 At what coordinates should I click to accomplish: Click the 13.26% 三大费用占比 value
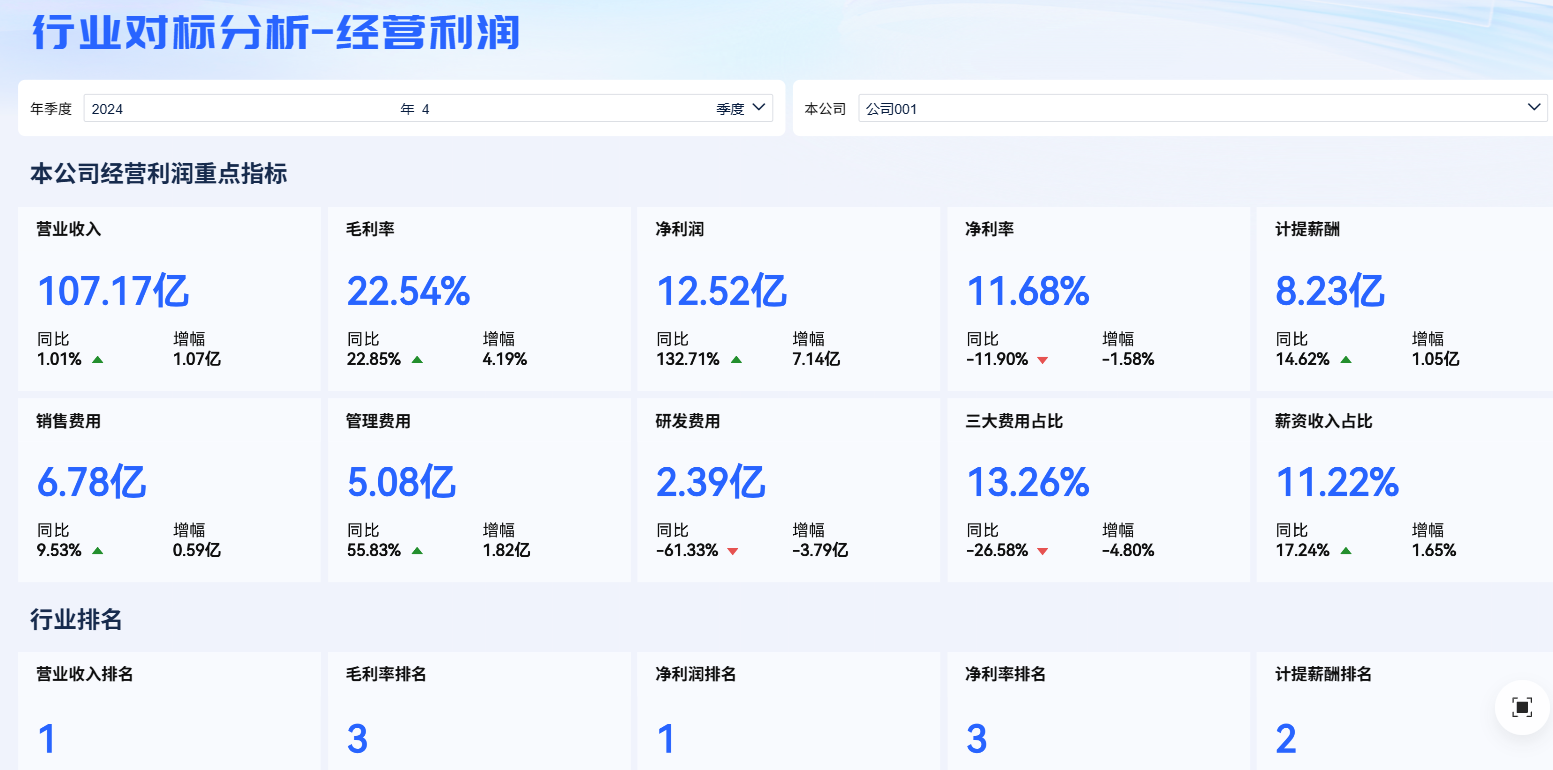[x=1027, y=482]
